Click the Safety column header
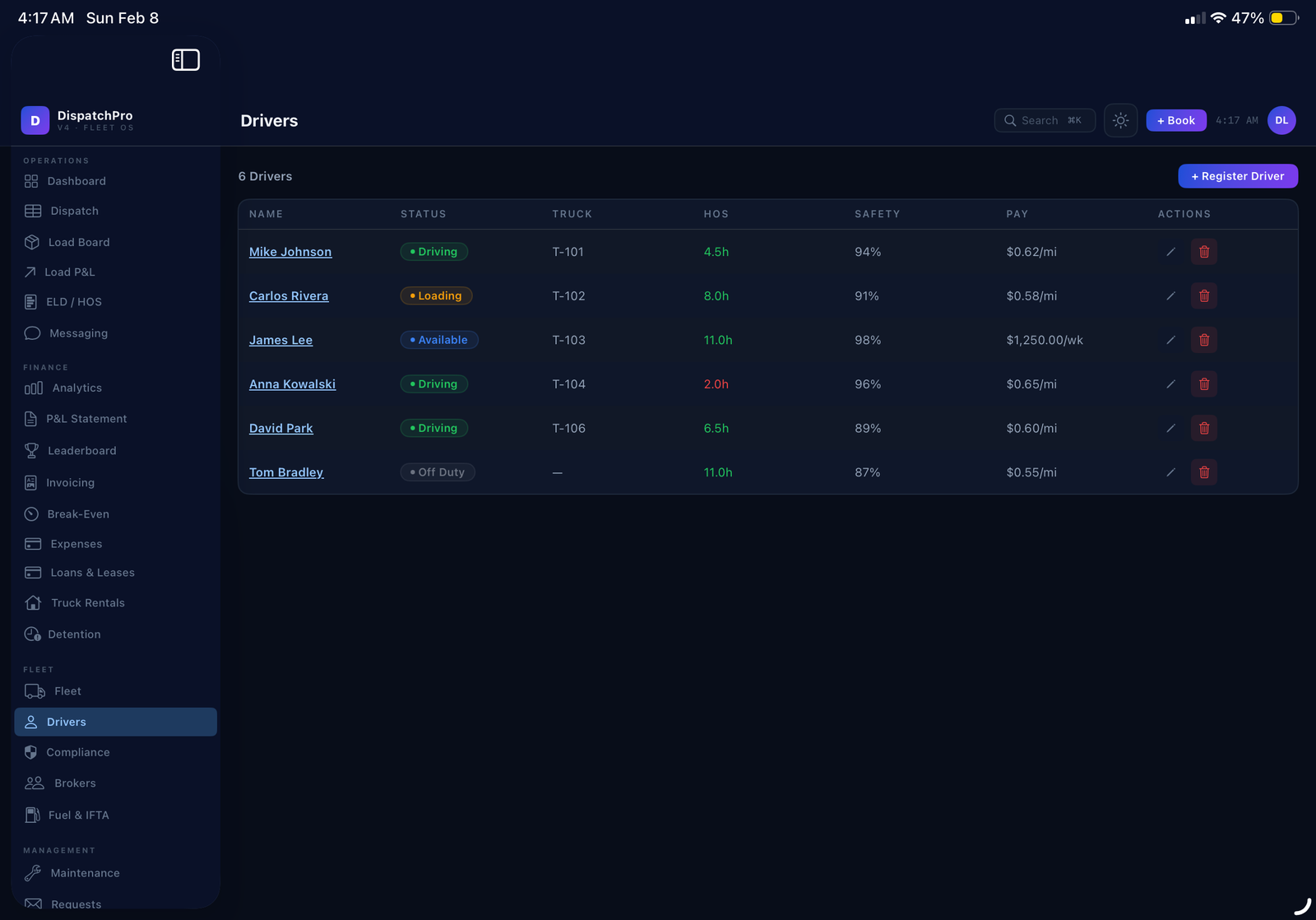Screen dimensions: 1316x920 (x=877, y=214)
